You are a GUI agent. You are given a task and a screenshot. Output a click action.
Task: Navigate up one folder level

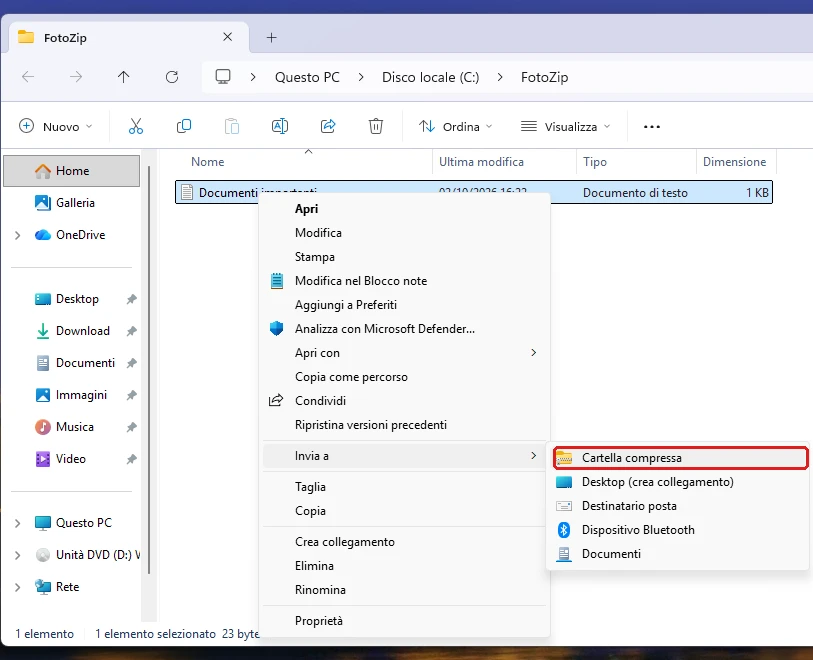click(123, 77)
